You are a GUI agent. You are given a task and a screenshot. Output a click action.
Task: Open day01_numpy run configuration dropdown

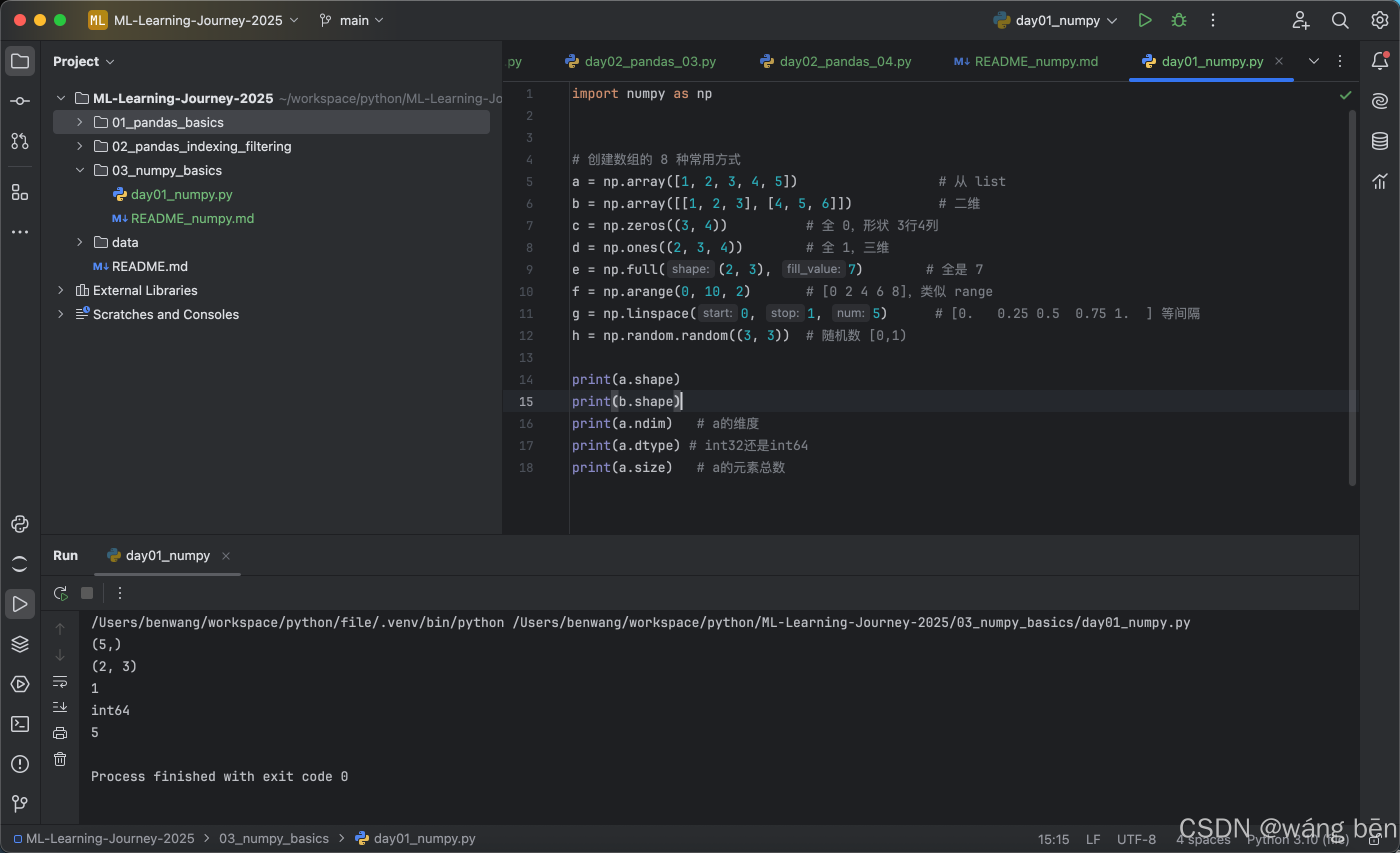point(1057,20)
